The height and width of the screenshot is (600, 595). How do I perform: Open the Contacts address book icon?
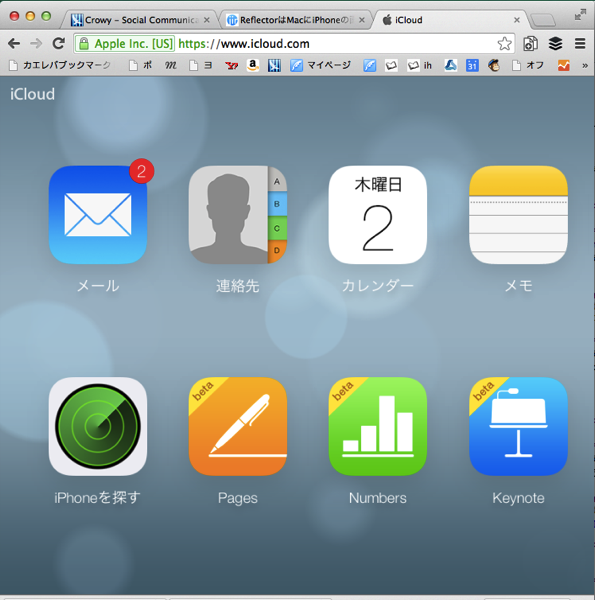238,215
